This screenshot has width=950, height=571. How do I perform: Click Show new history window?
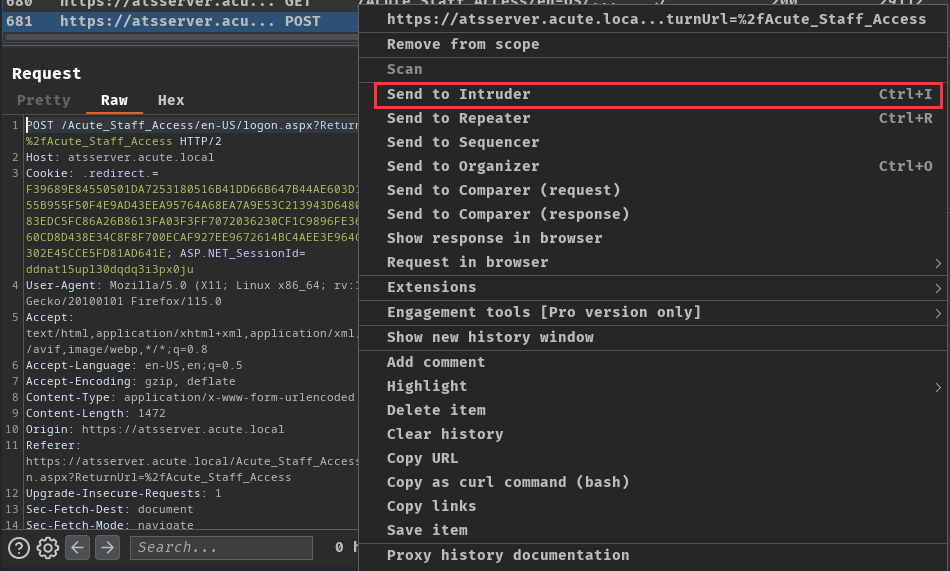[x=654, y=337]
